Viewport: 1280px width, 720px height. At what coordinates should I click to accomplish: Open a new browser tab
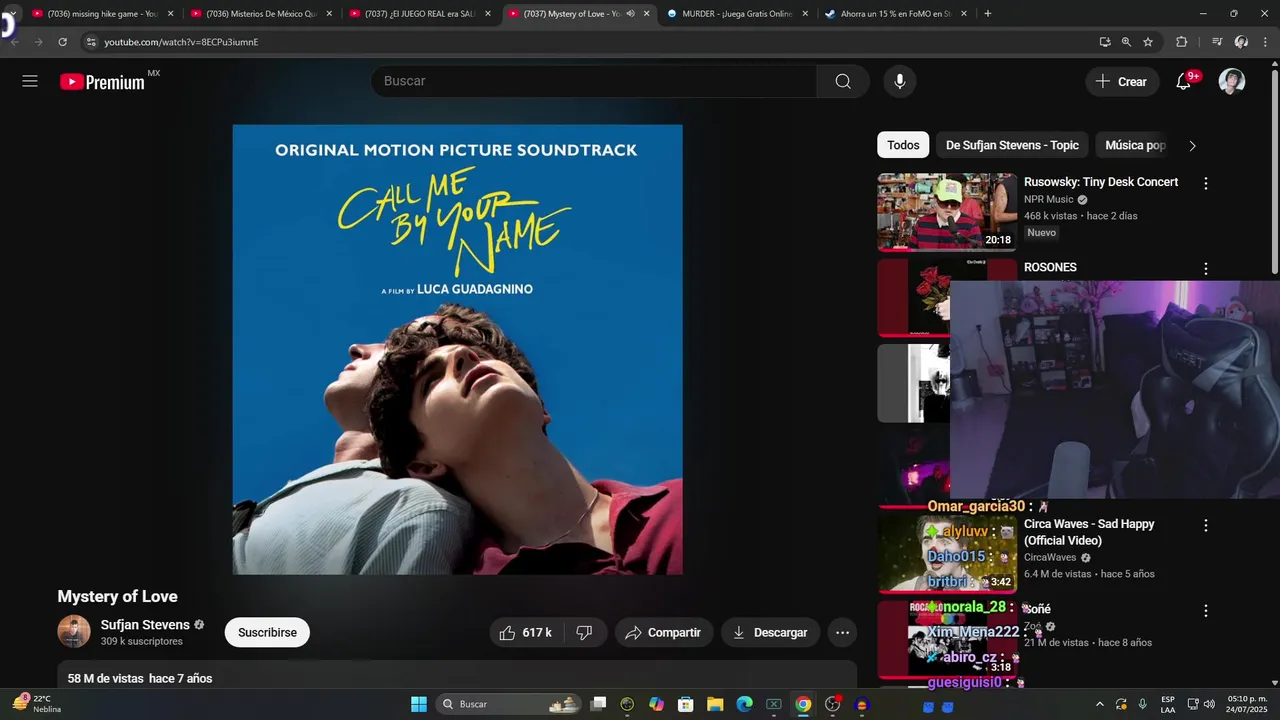tap(988, 14)
